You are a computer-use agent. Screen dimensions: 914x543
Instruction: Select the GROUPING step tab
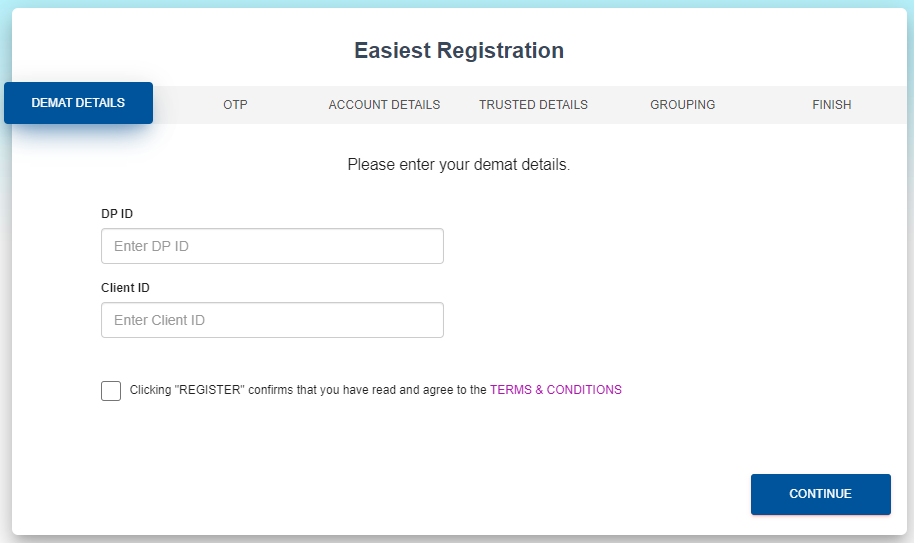(x=682, y=105)
